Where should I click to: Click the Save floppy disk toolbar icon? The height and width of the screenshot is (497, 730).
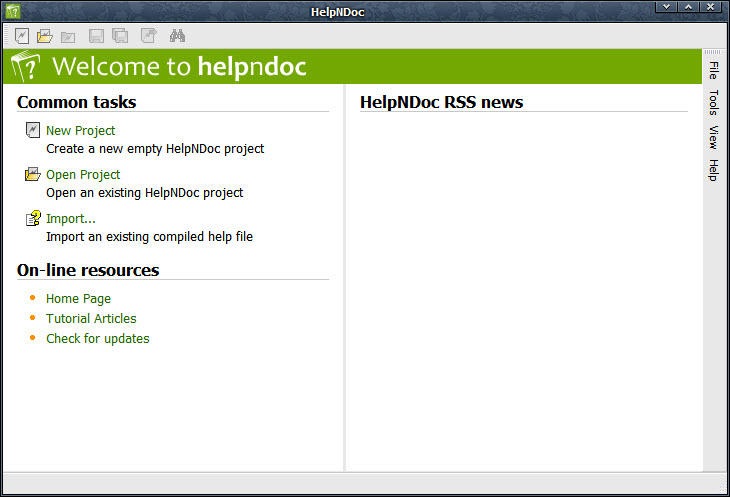[x=97, y=36]
